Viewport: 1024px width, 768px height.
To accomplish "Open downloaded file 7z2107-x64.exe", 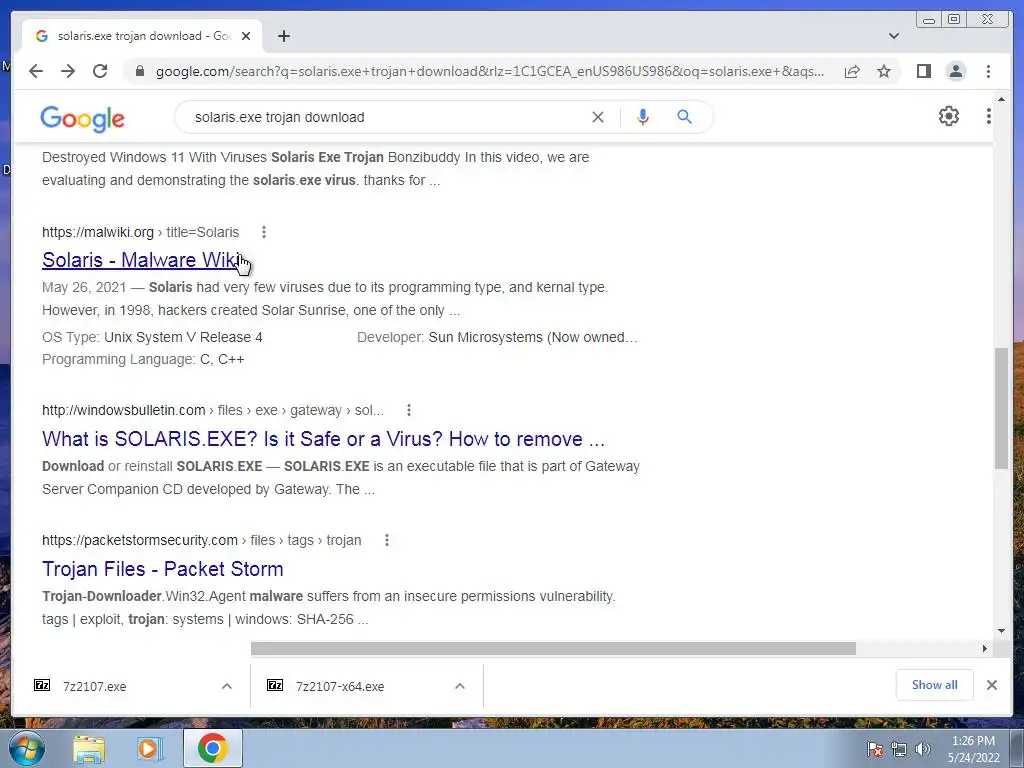I will click(340, 686).
